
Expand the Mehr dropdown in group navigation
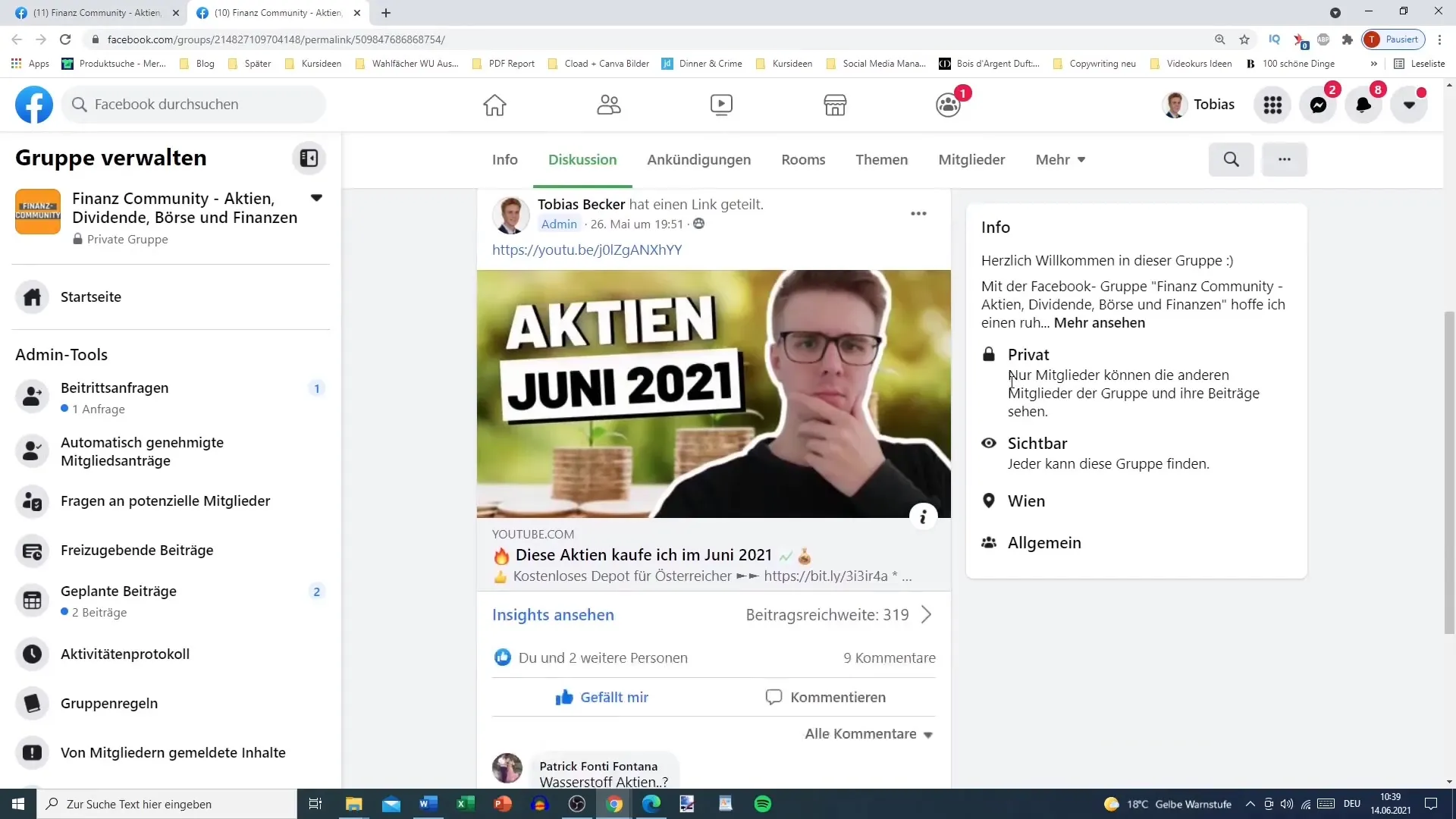pos(1060,159)
